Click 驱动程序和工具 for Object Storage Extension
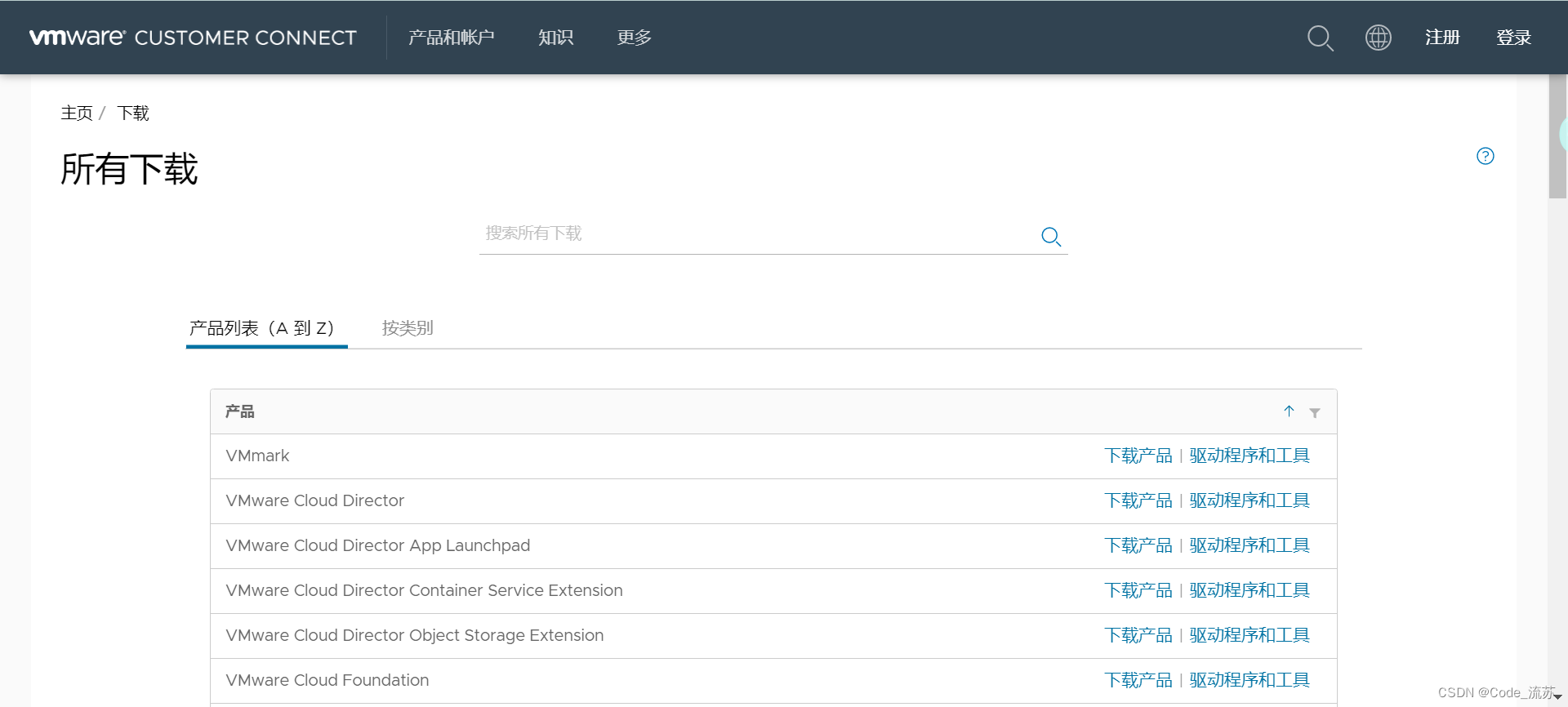The height and width of the screenshot is (707, 1568). 1249,635
